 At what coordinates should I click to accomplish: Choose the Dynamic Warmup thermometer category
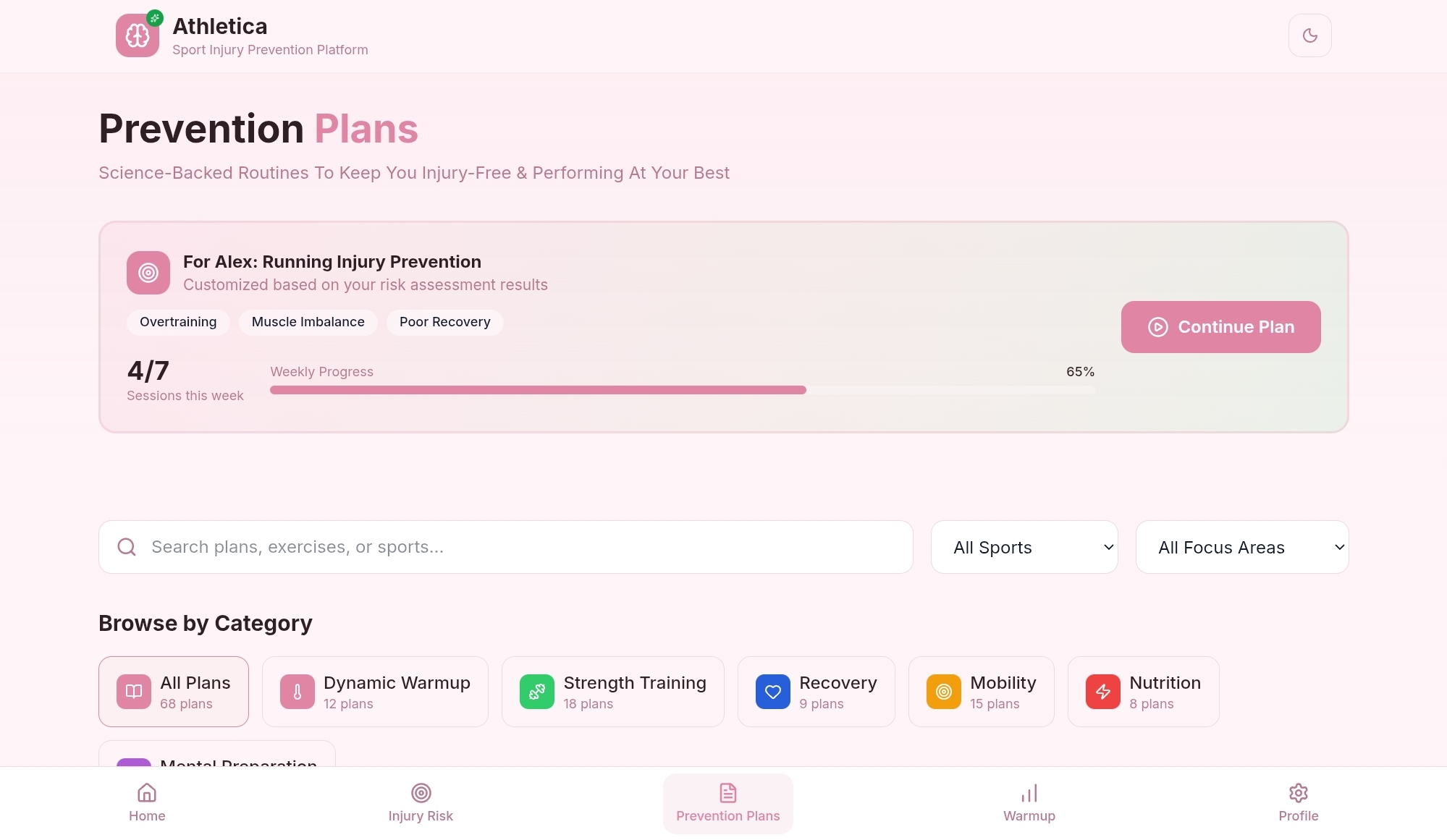point(375,692)
